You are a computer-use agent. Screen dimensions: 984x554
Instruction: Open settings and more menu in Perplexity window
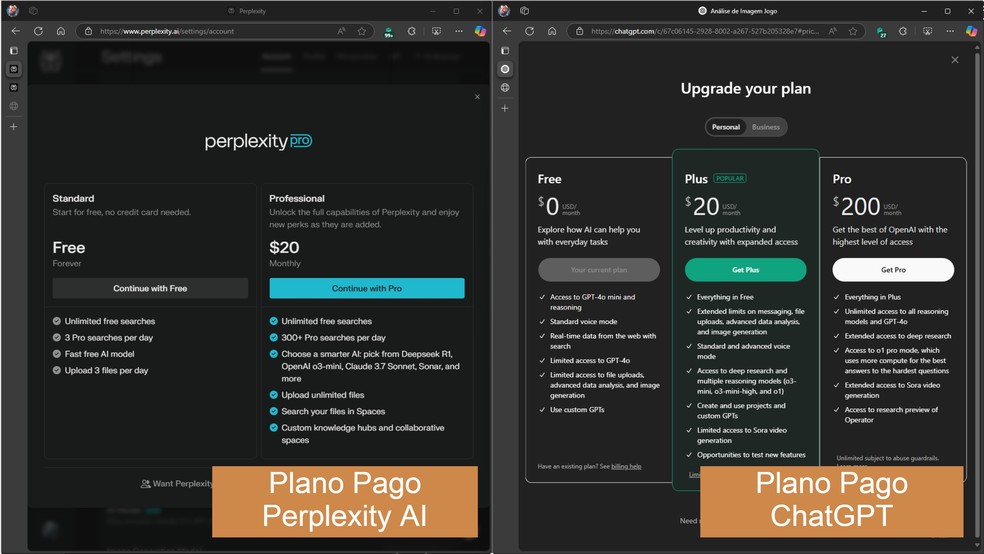click(x=459, y=31)
